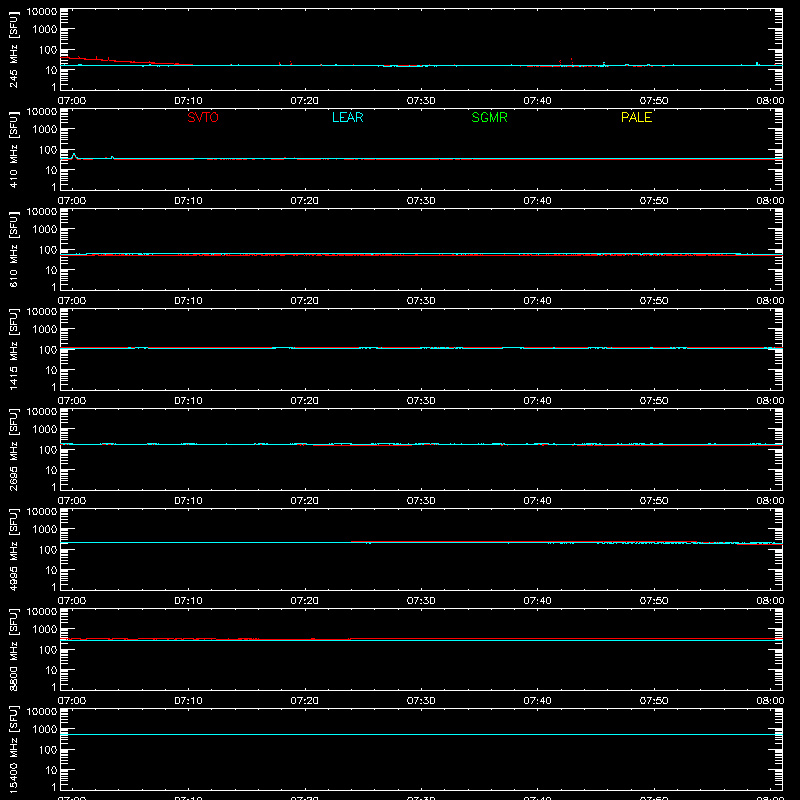Click the 10000 y-axis label of 8800 MHz panel
This screenshot has width=800, height=800.
(x=42, y=612)
